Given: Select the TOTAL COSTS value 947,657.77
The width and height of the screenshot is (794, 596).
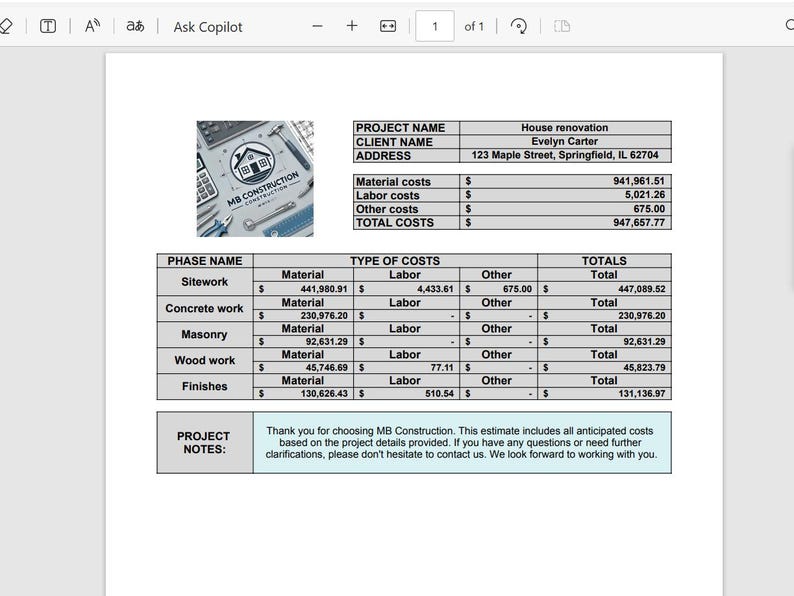Looking at the screenshot, I should 639,222.
